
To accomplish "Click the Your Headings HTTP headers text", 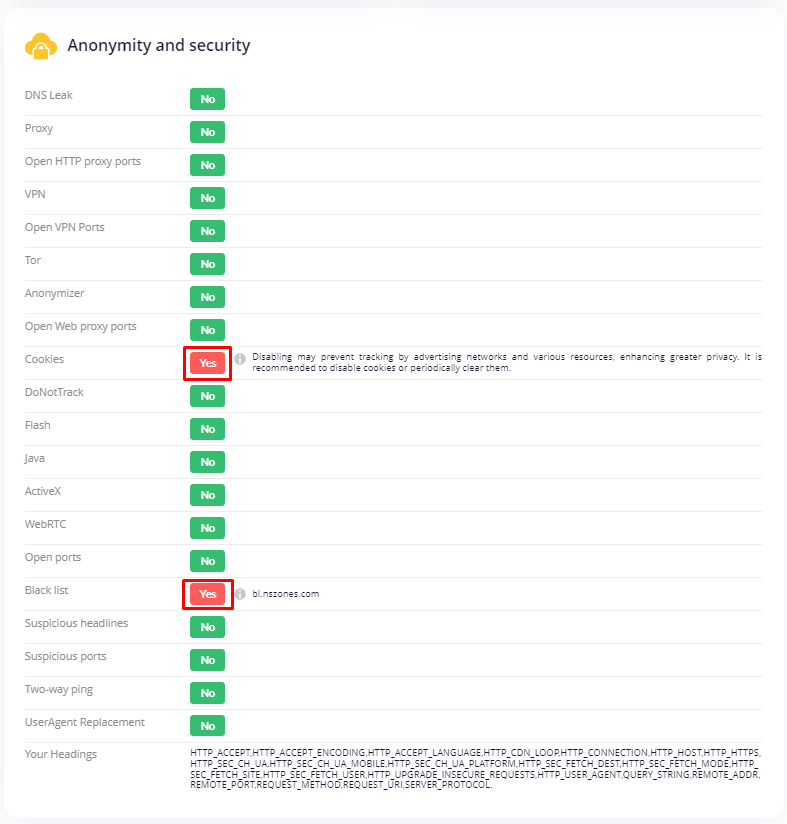I will pyautogui.click(x=475, y=769).
